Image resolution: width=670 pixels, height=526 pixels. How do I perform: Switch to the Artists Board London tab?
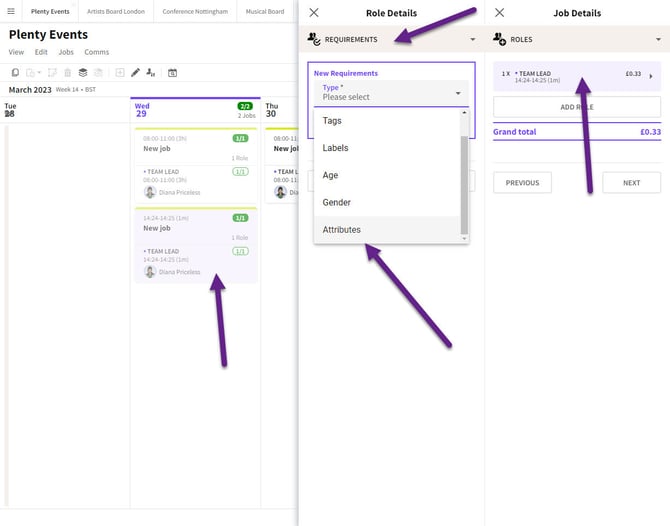coord(116,11)
